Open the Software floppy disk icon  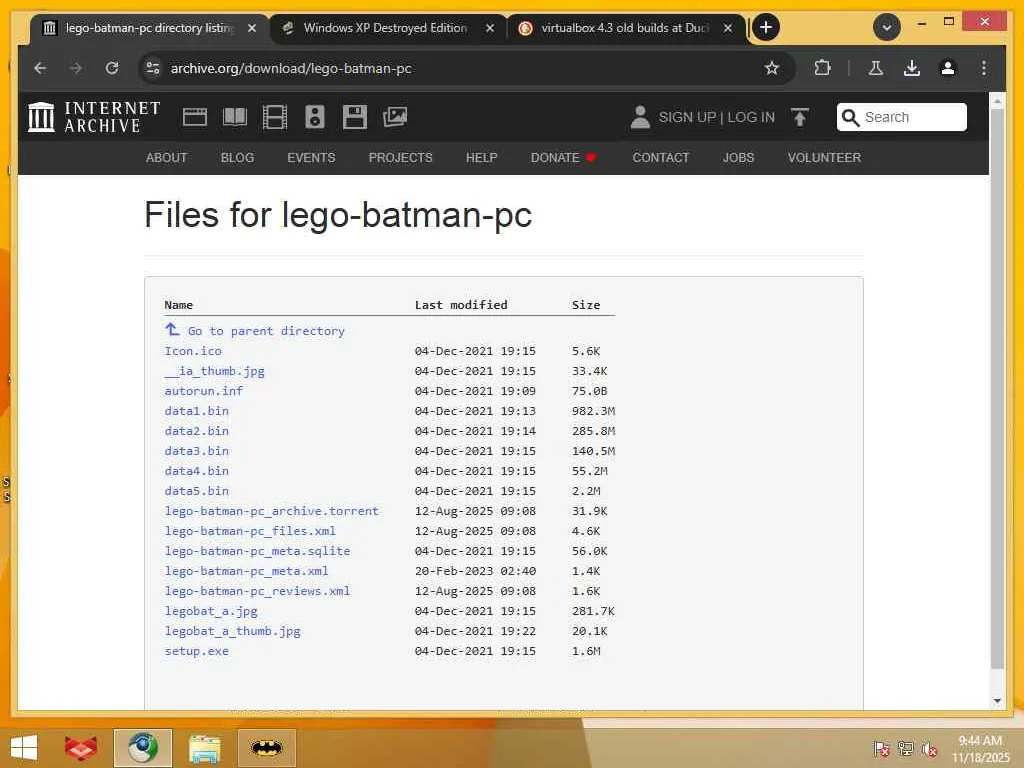pos(355,118)
